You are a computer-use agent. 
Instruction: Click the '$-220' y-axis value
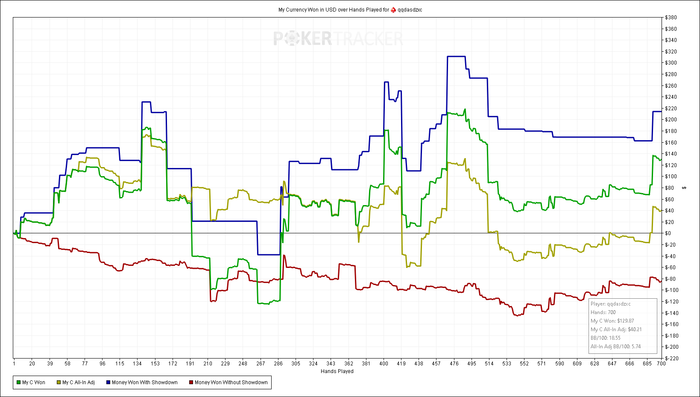[672, 358]
